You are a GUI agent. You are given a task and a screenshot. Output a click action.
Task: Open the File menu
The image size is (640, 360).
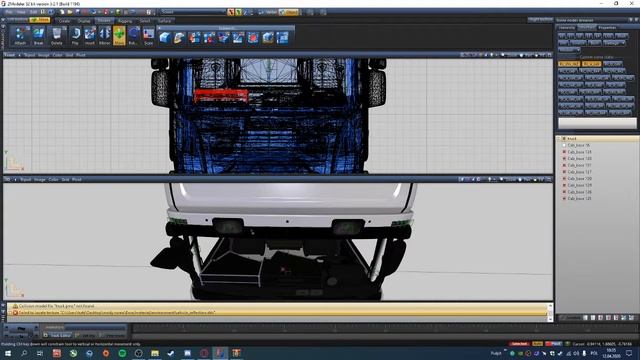pyautogui.click(x=9, y=12)
